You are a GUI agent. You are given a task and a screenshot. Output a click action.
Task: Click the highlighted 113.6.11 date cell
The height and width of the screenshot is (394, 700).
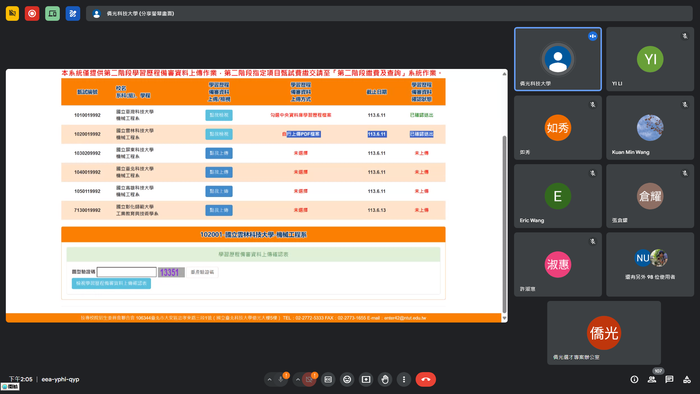(377, 134)
